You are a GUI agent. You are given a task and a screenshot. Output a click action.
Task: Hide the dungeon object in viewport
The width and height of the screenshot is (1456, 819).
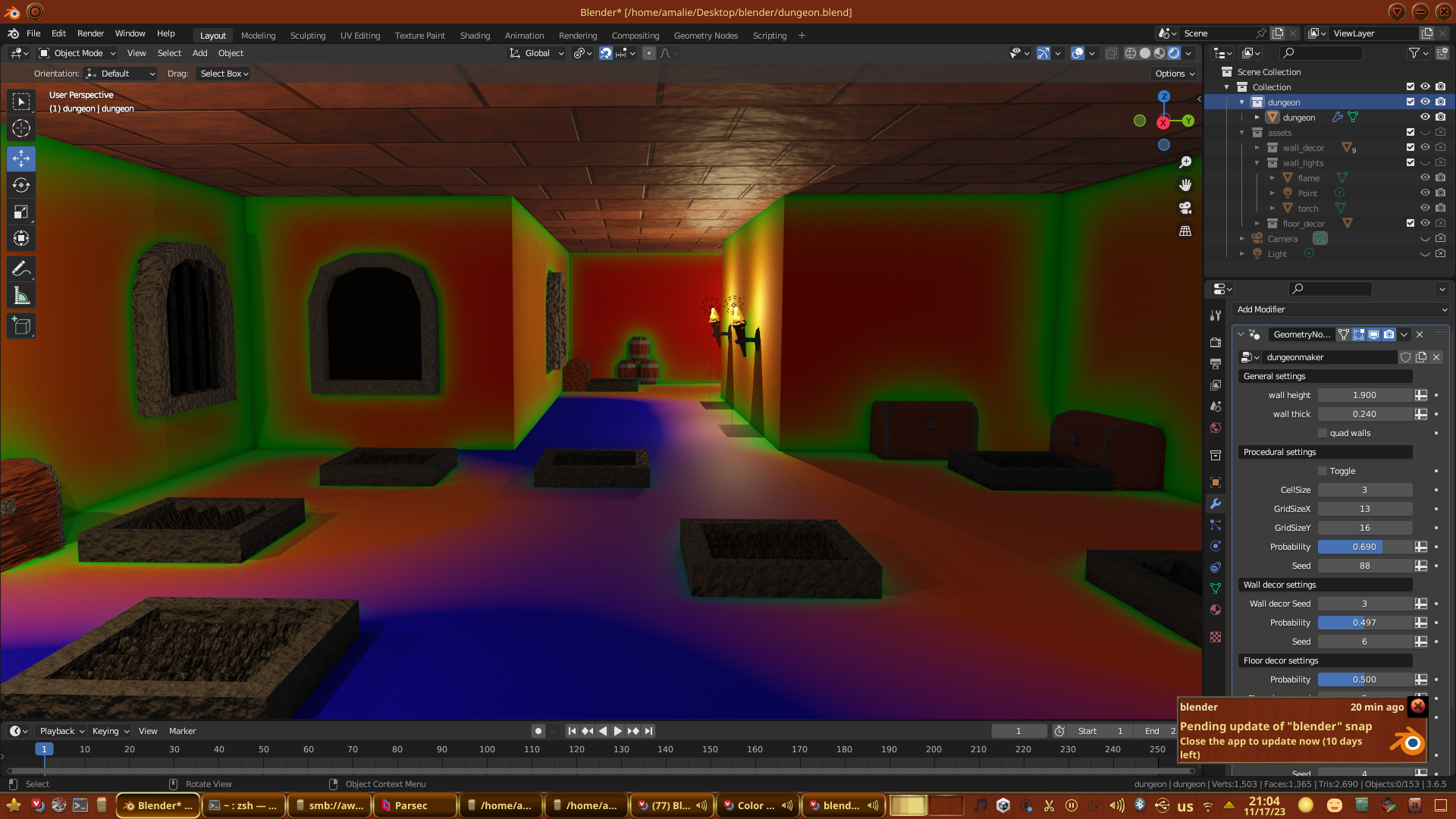(1425, 118)
